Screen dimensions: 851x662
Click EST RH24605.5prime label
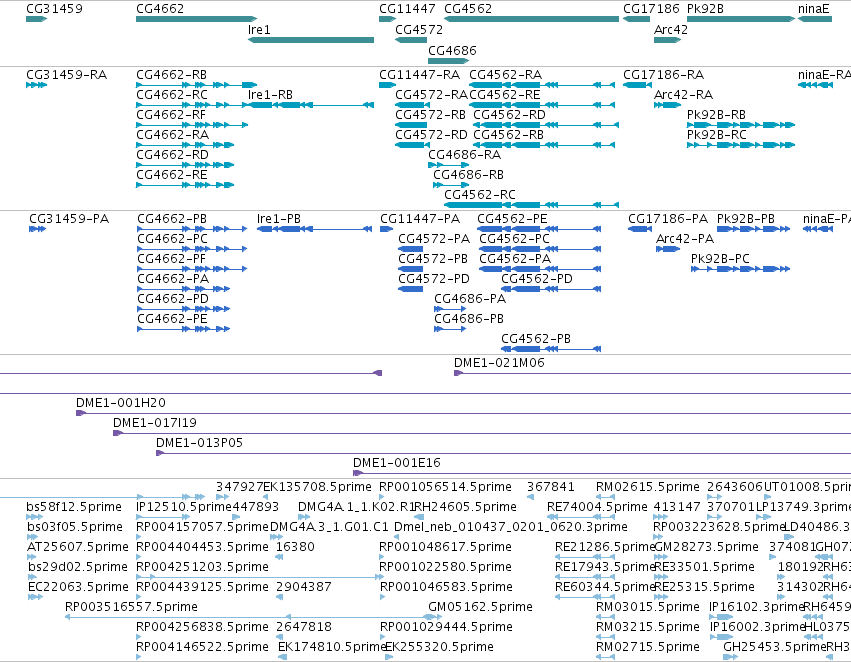tap(465, 507)
